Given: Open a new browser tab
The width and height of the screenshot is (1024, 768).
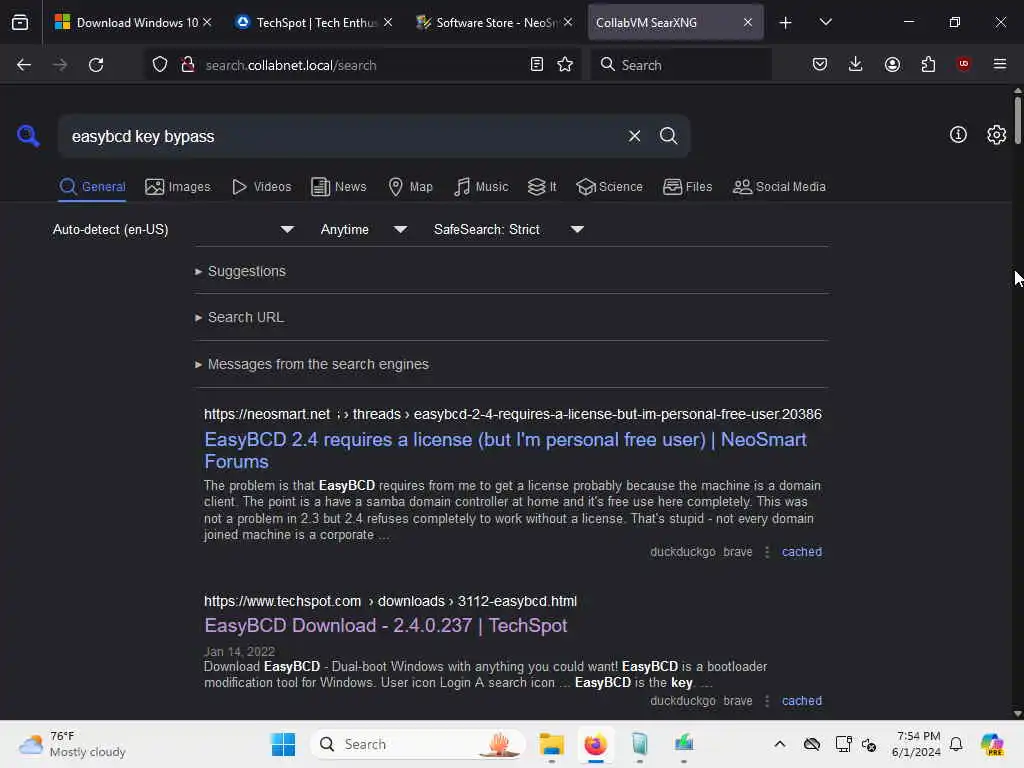Looking at the screenshot, I should [x=785, y=22].
